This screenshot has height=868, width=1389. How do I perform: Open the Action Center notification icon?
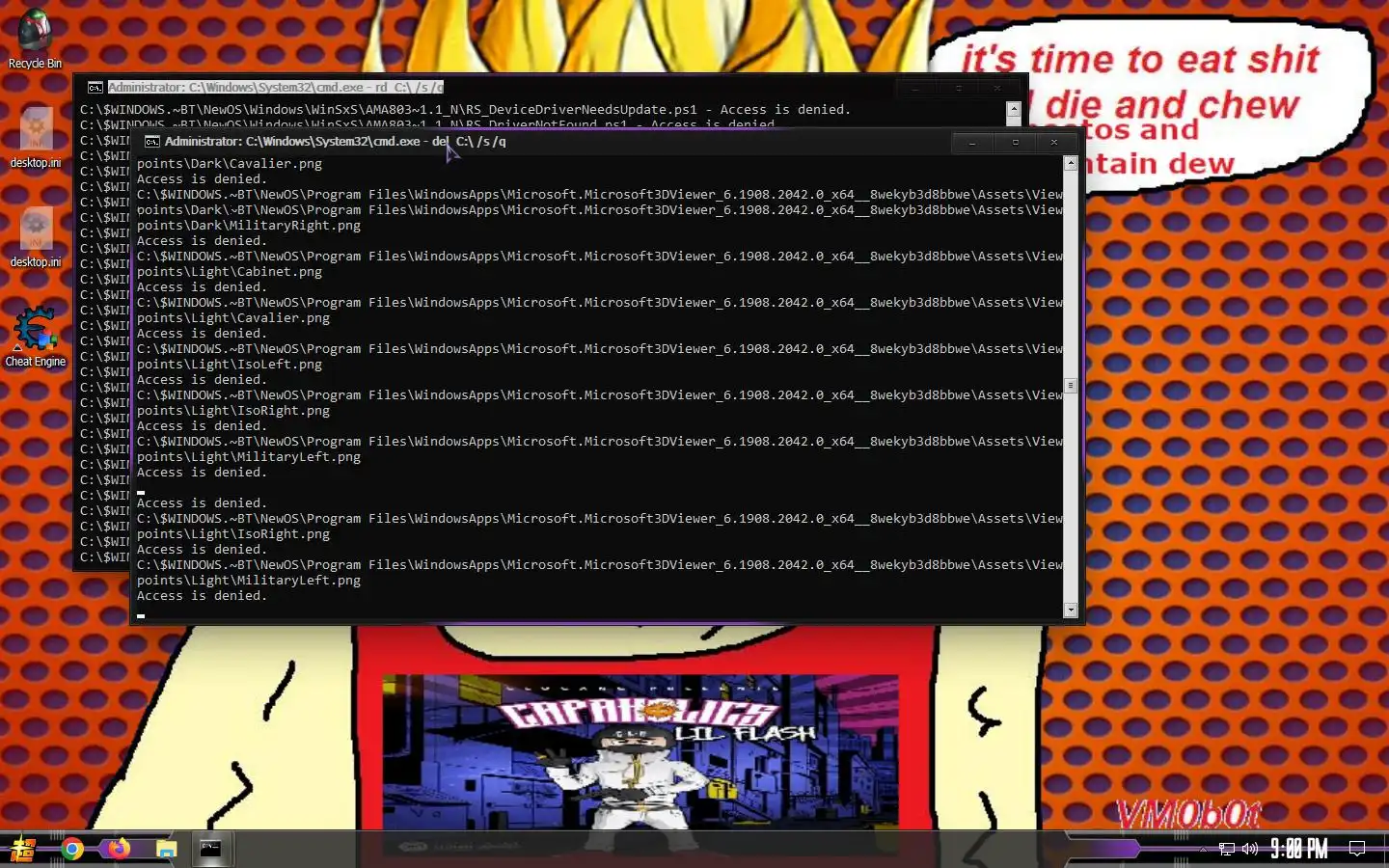coord(1357,850)
